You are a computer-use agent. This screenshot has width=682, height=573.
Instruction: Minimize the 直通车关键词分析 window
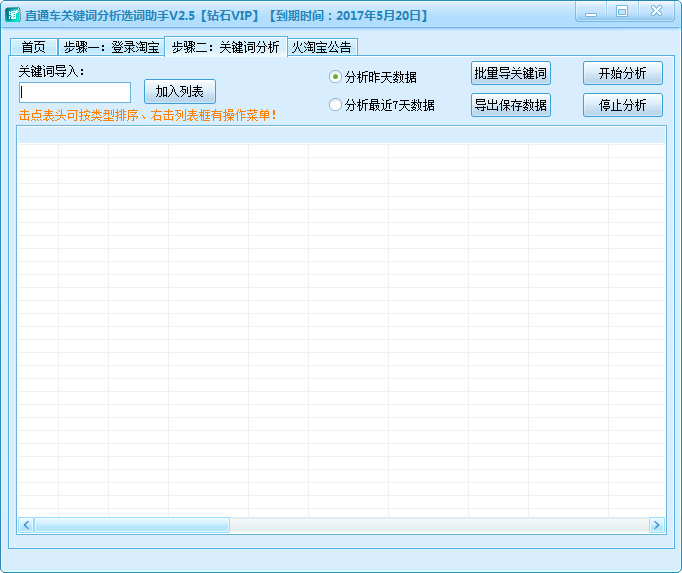(x=592, y=11)
